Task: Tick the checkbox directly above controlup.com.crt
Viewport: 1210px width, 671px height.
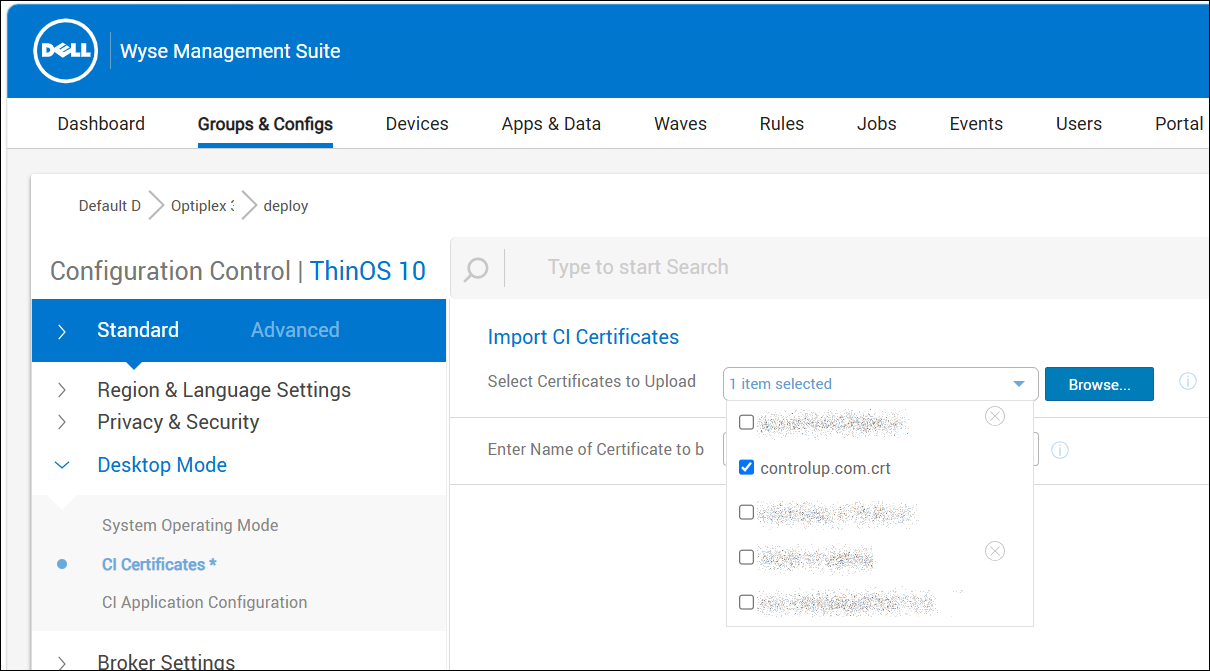Action: 746,422
